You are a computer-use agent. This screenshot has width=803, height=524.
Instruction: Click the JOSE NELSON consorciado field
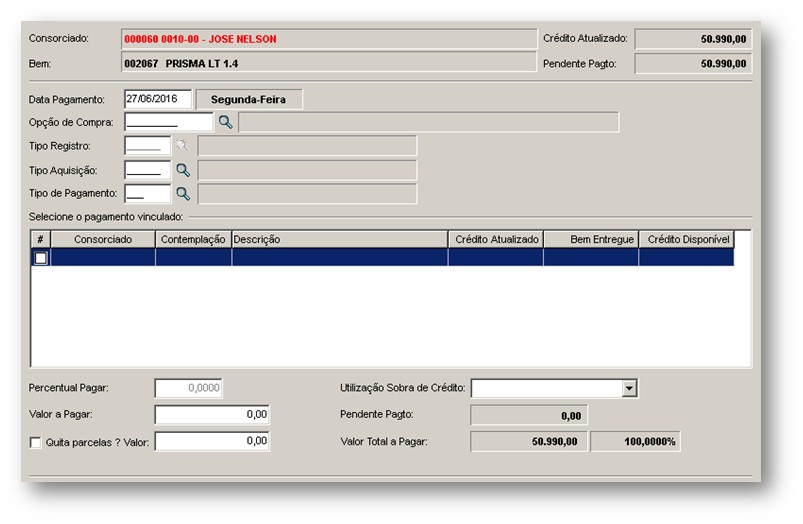point(329,39)
